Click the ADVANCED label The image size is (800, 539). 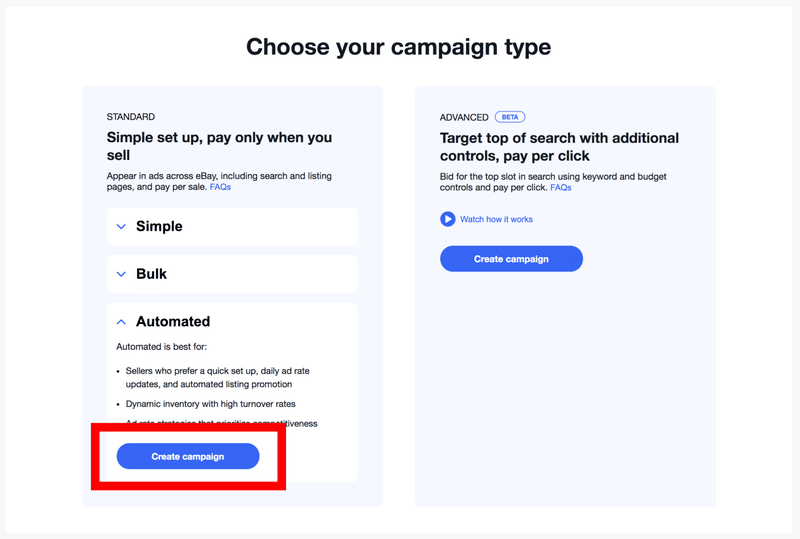click(x=464, y=117)
